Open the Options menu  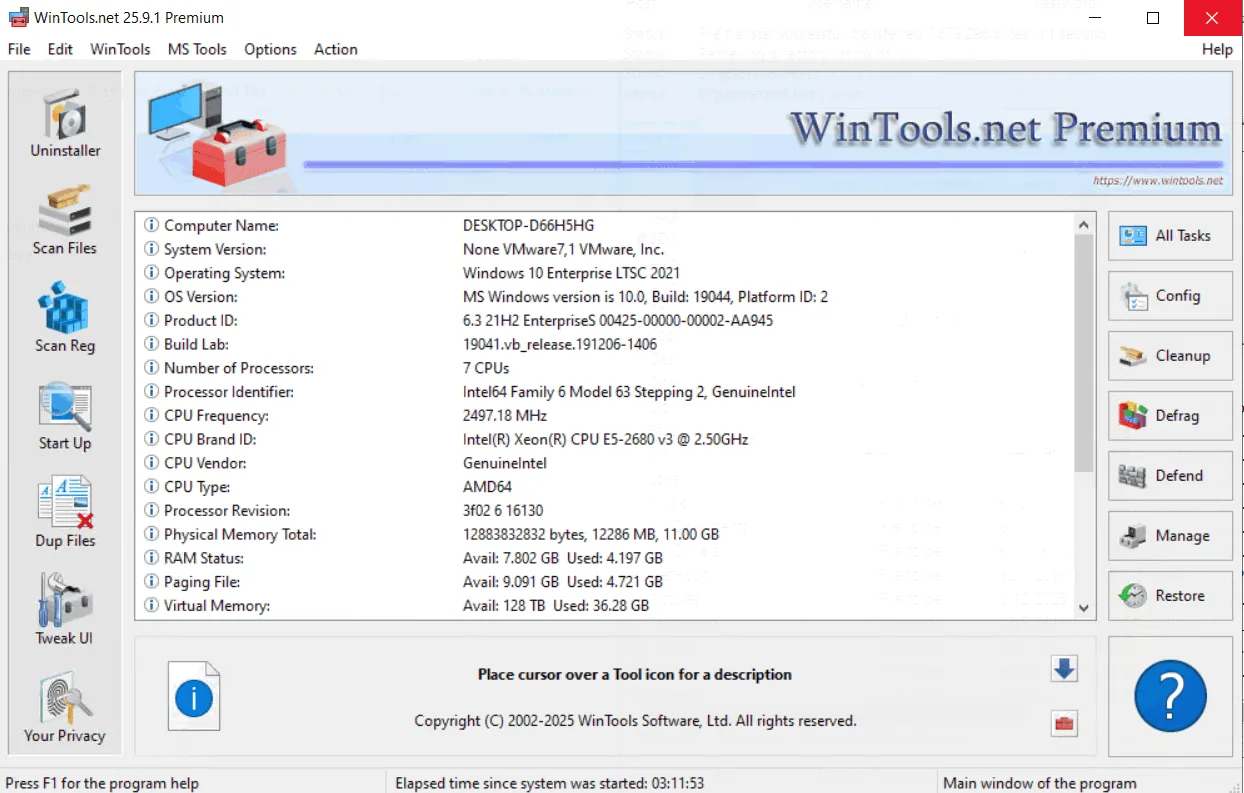pyautogui.click(x=270, y=49)
